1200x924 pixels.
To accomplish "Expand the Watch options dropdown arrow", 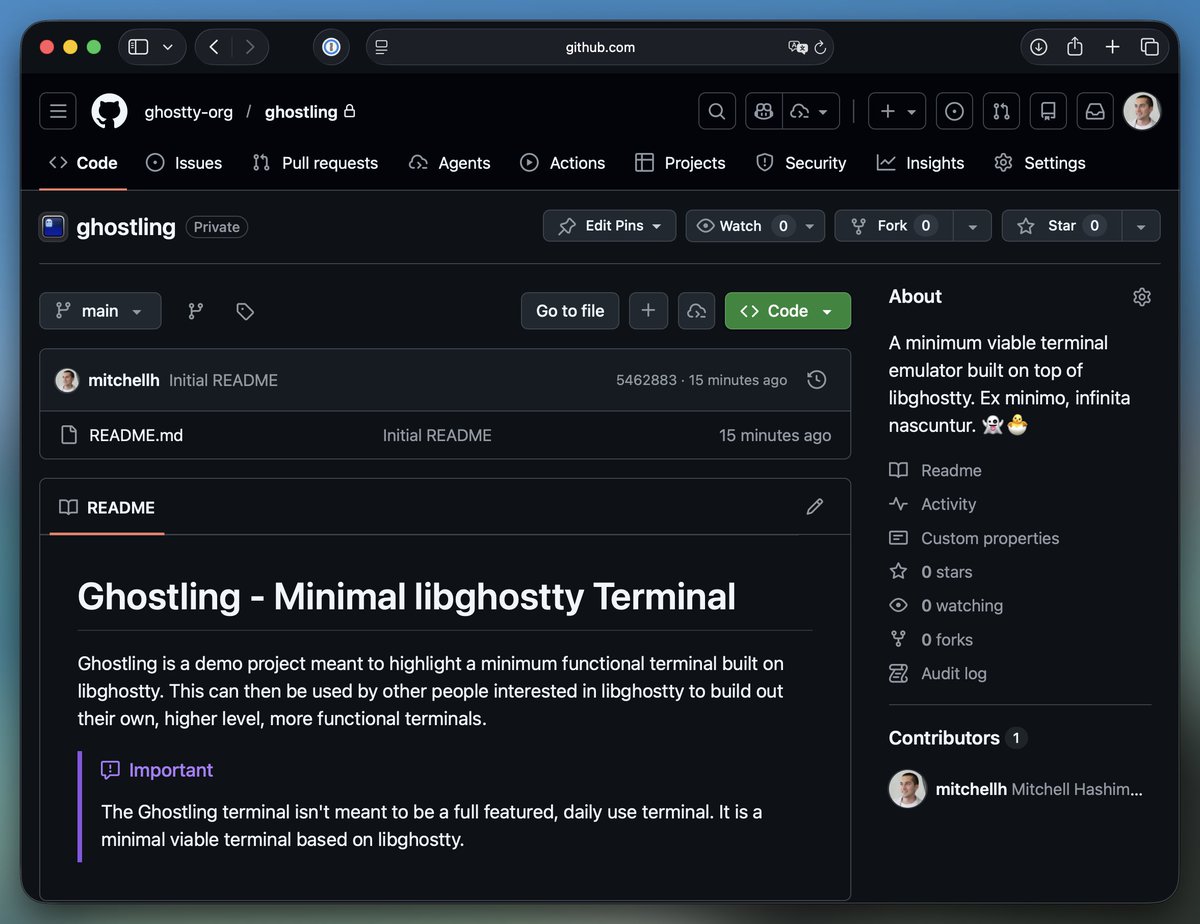I will click(811, 226).
